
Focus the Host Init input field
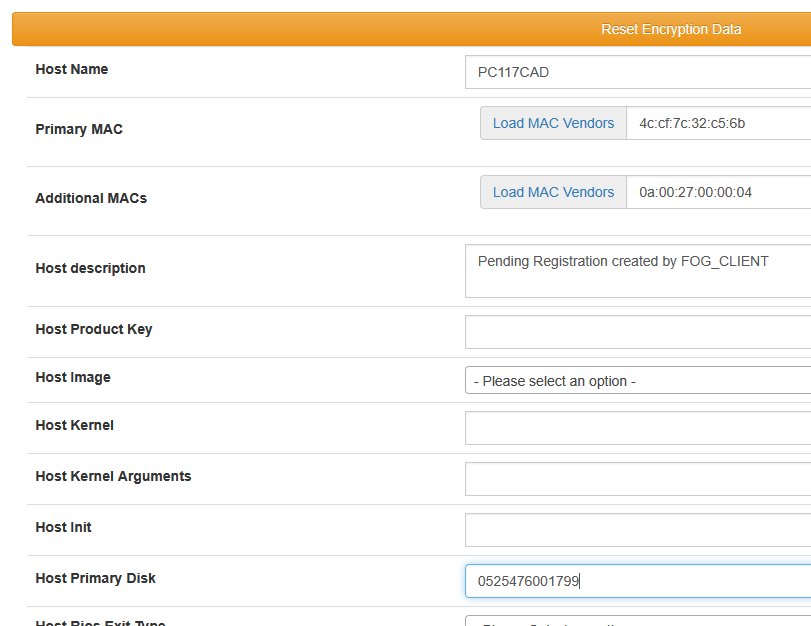[x=638, y=530]
